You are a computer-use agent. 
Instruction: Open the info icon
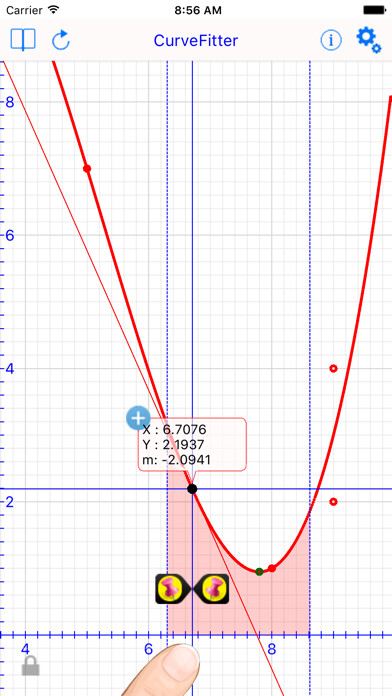coord(331,40)
